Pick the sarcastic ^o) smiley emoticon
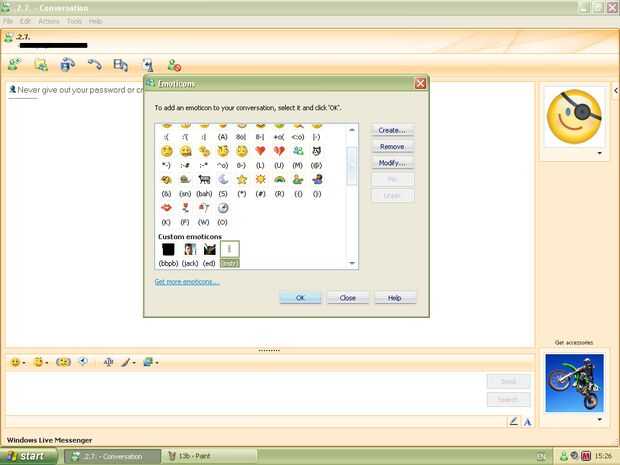620x465 pixels. click(223, 151)
